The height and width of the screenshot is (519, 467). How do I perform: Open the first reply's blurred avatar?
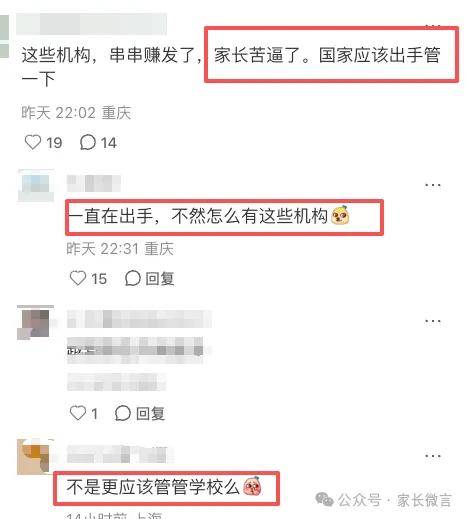click(x=36, y=186)
